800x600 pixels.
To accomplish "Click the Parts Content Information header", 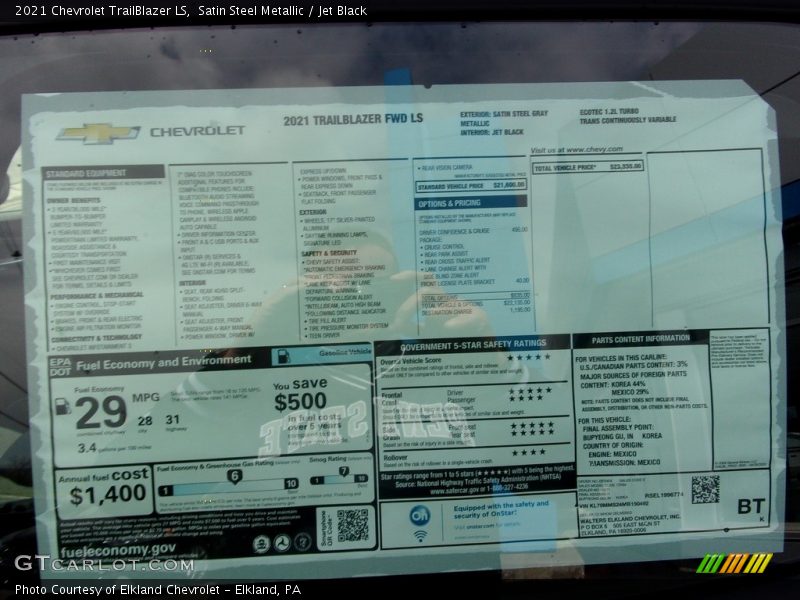I will click(x=640, y=339).
